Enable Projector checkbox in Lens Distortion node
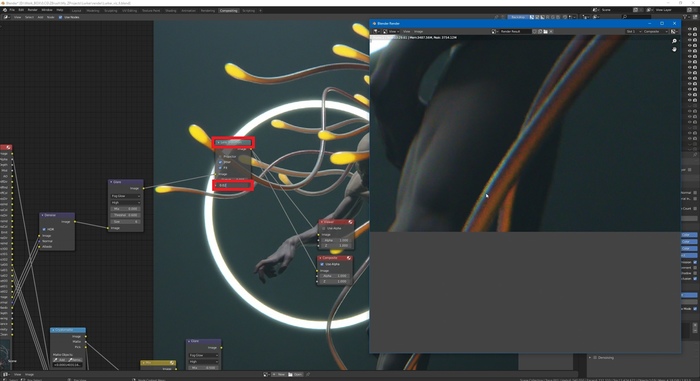Screen dimensions: 700x381 click(x=220, y=156)
